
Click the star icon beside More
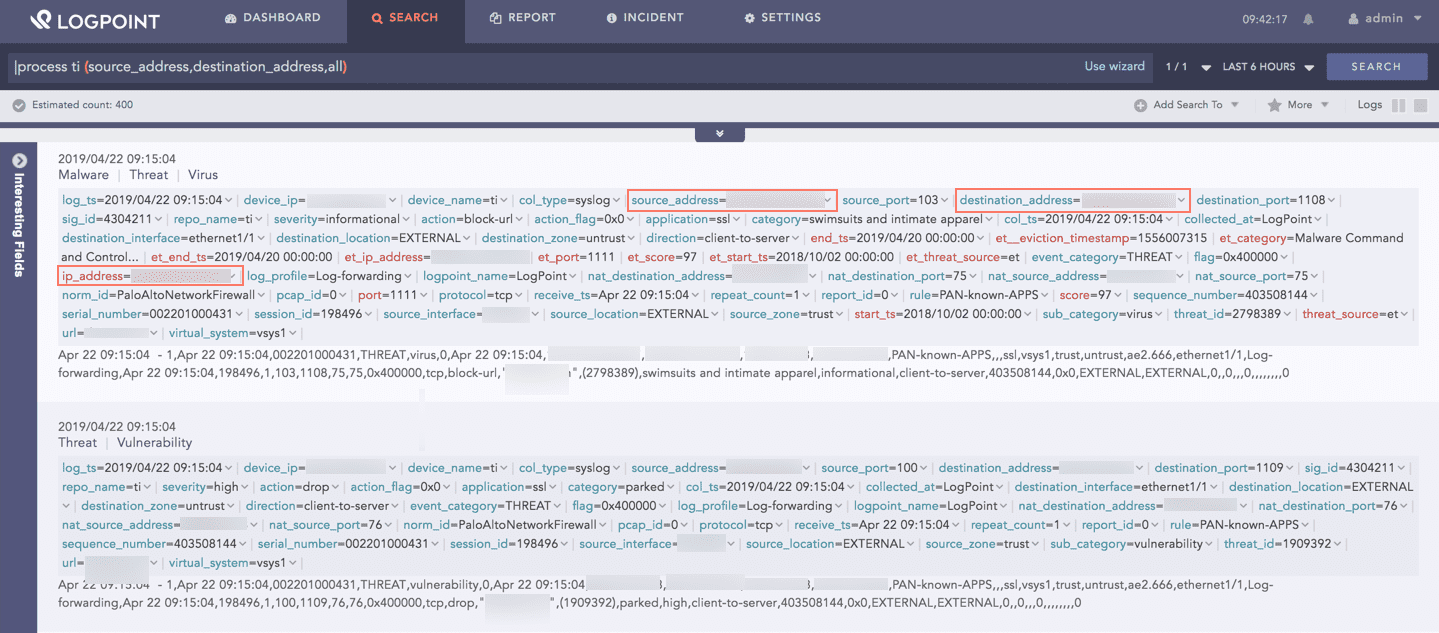(1273, 104)
